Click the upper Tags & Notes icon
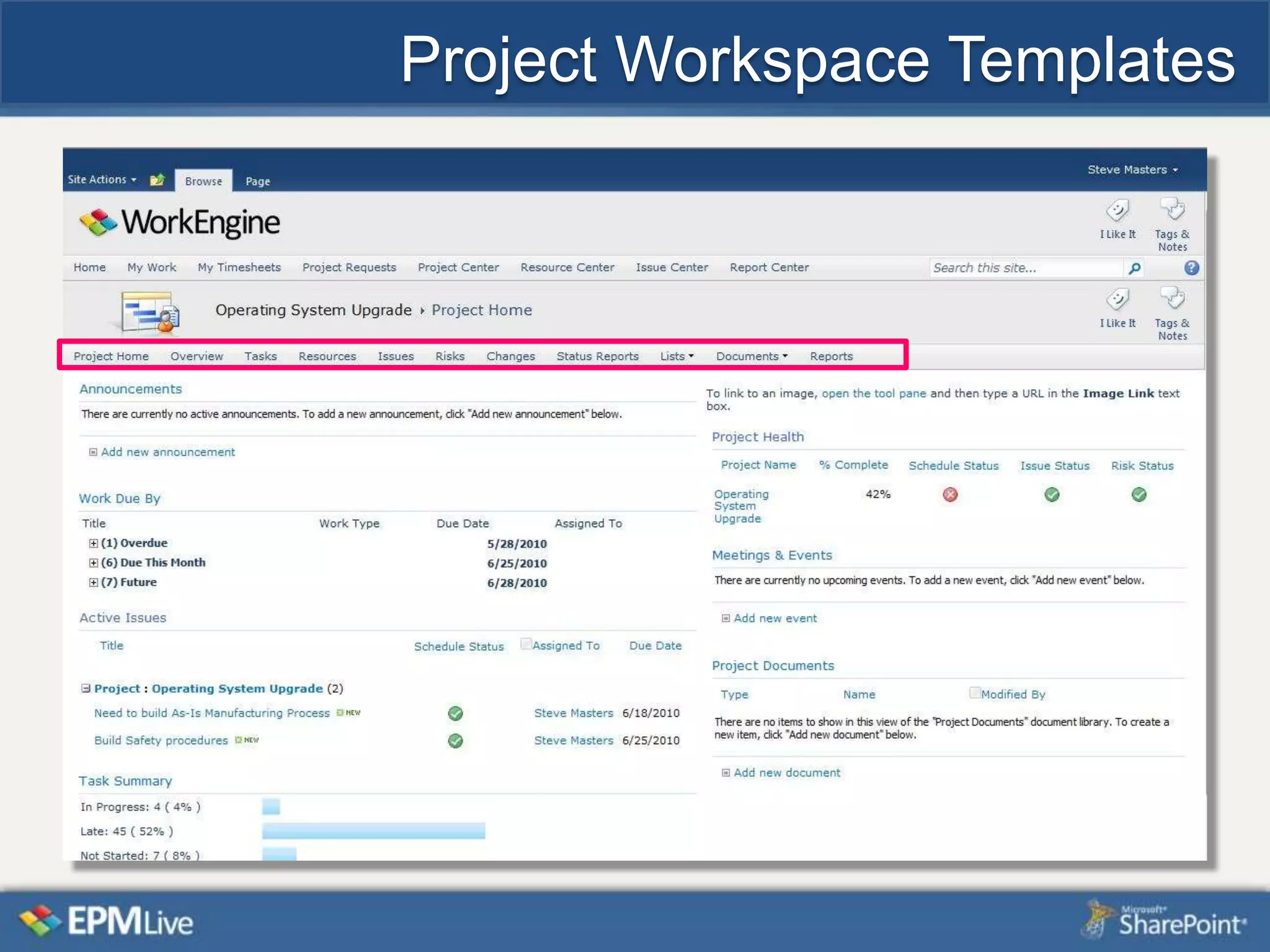 click(1172, 209)
